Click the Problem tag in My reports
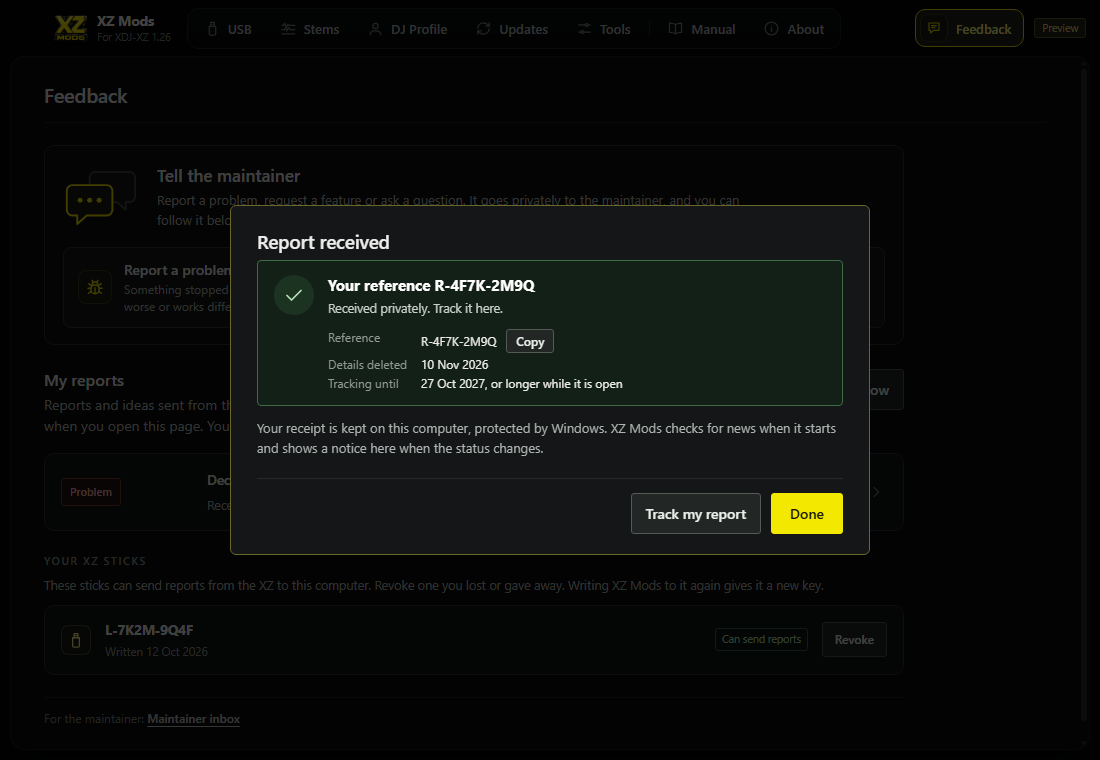Viewport: 1100px width, 760px height. [x=90, y=492]
